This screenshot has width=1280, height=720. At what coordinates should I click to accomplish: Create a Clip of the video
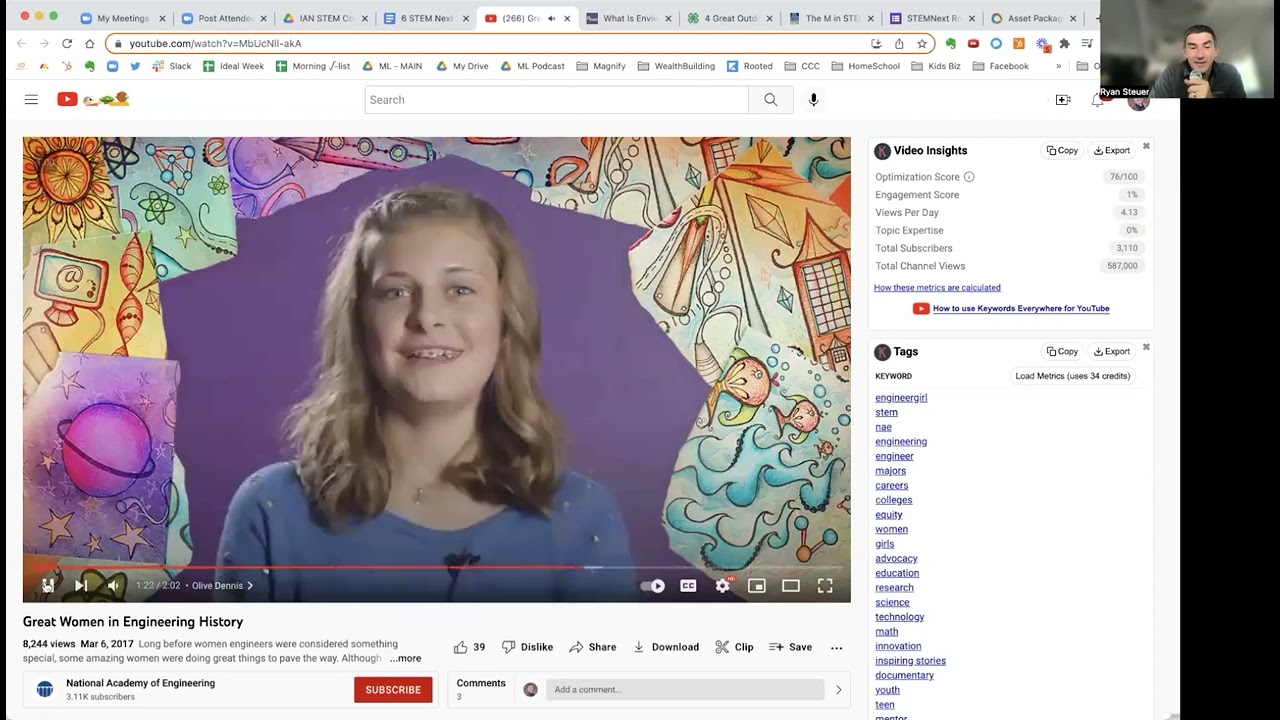point(734,647)
